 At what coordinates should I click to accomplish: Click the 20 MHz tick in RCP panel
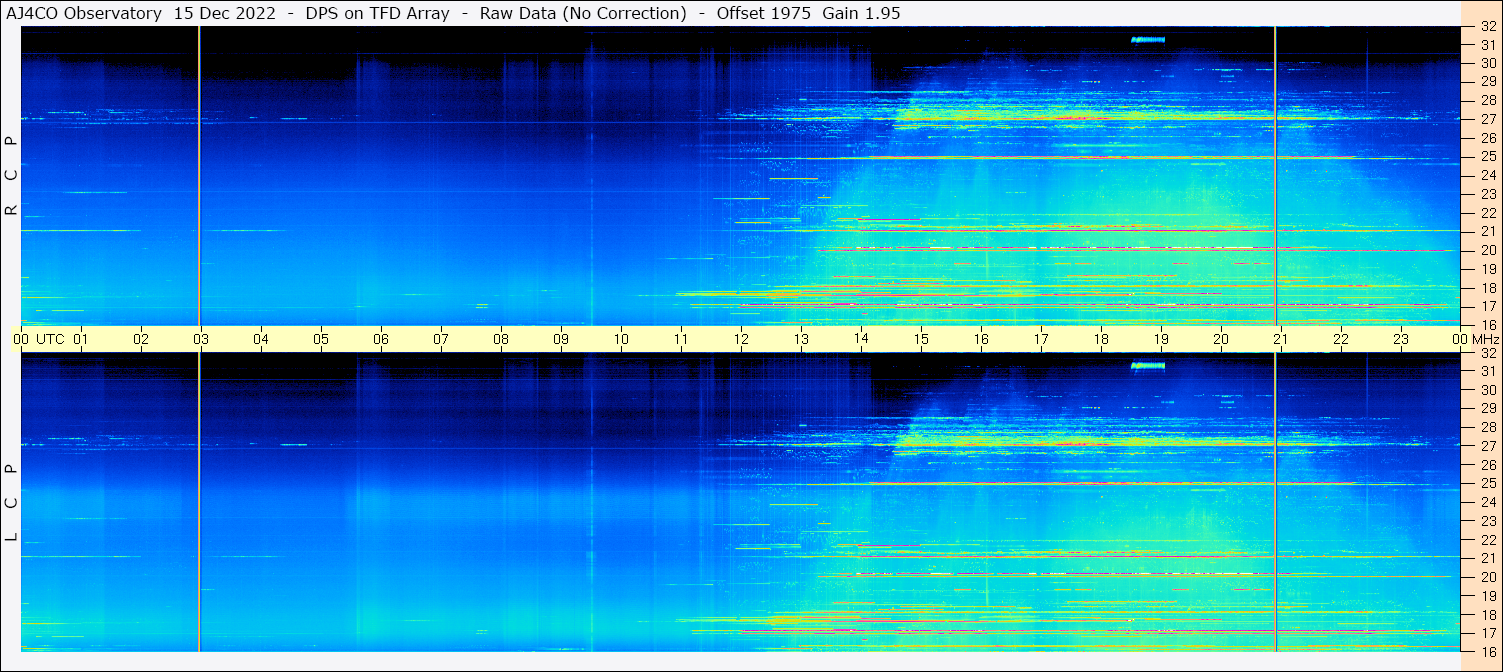click(x=1487, y=250)
